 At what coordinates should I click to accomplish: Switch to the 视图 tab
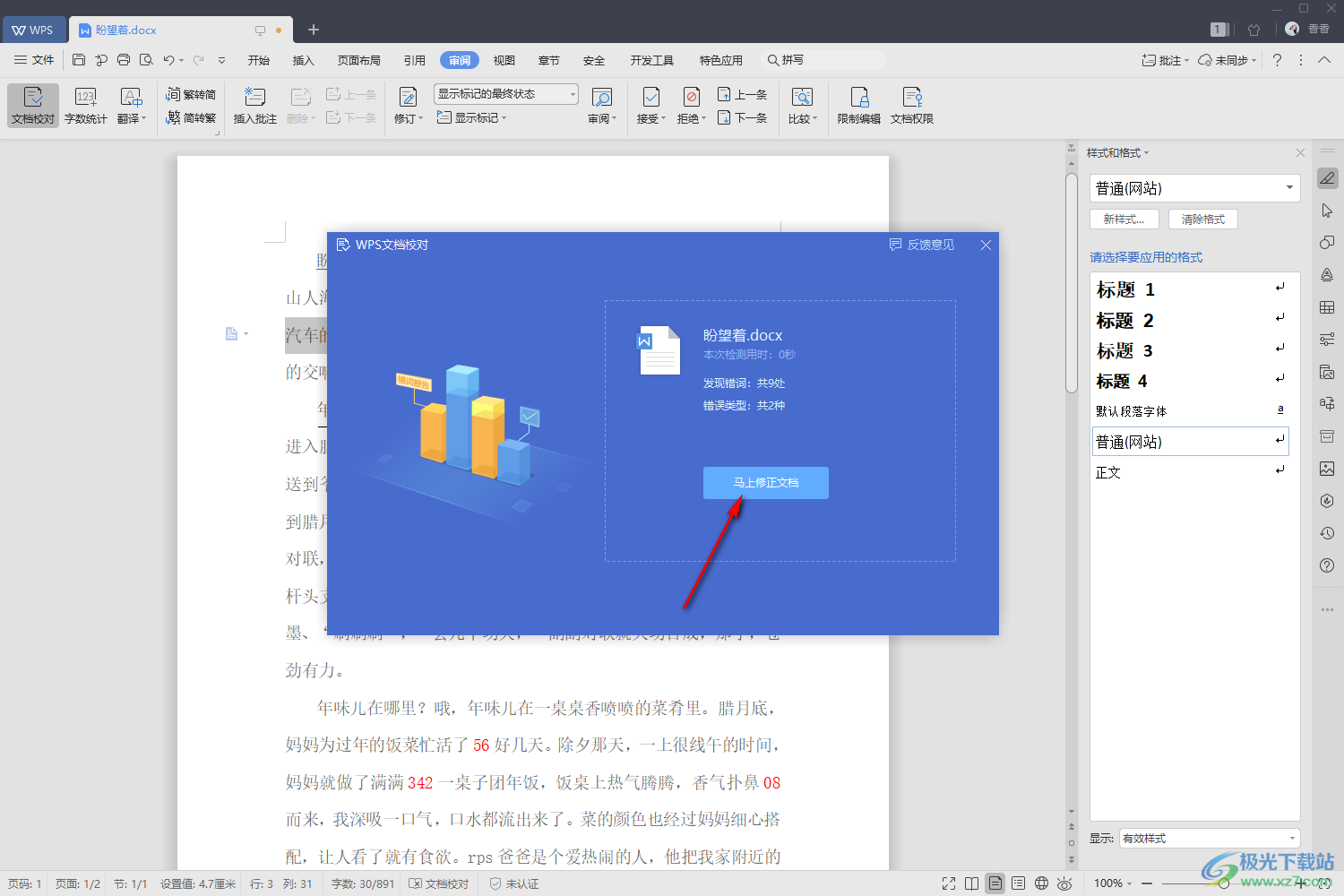point(504,60)
